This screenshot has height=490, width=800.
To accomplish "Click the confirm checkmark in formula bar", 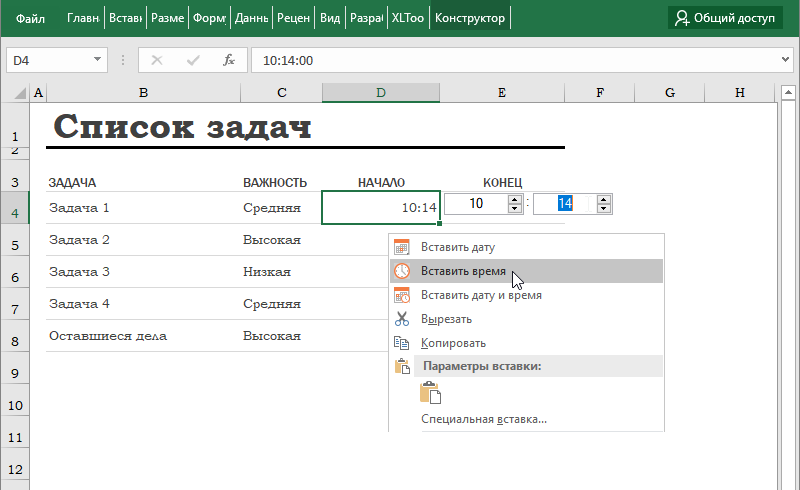I will coord(192,60).
